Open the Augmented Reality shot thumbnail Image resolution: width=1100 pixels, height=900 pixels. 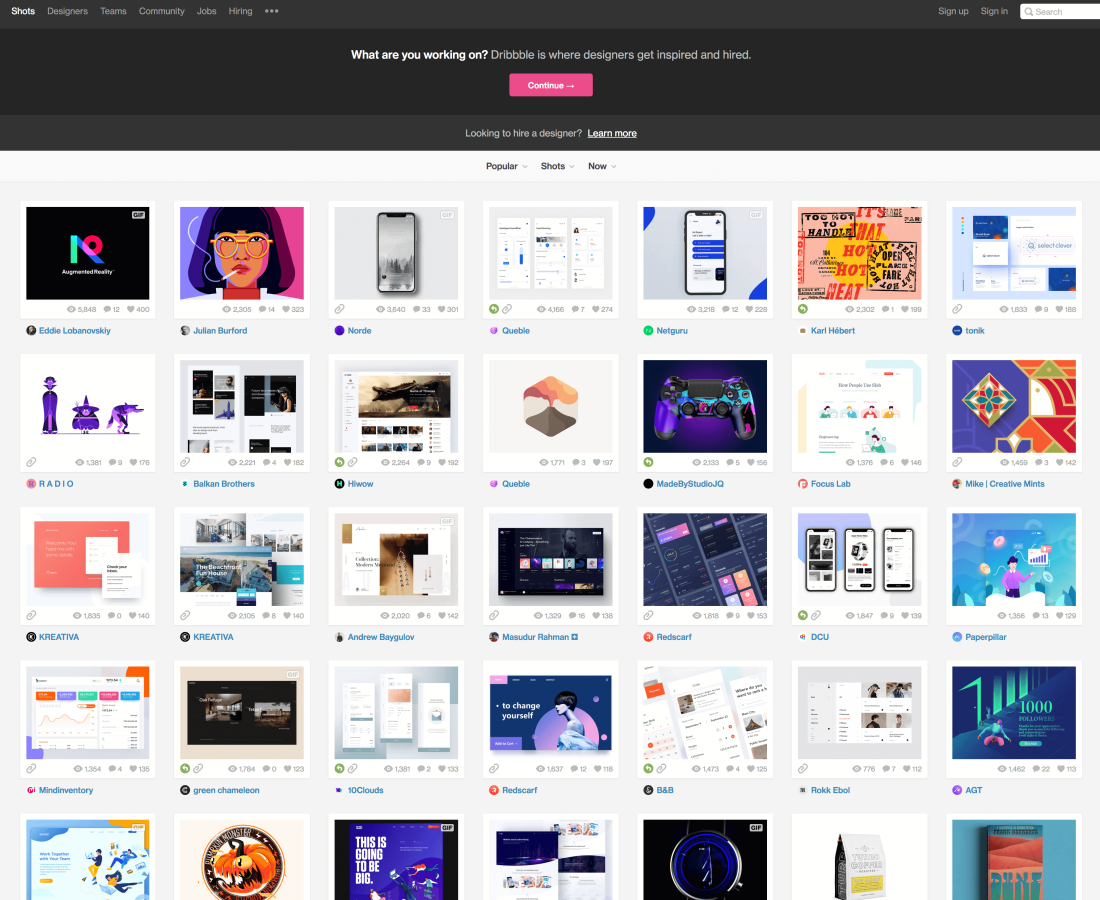88,253
